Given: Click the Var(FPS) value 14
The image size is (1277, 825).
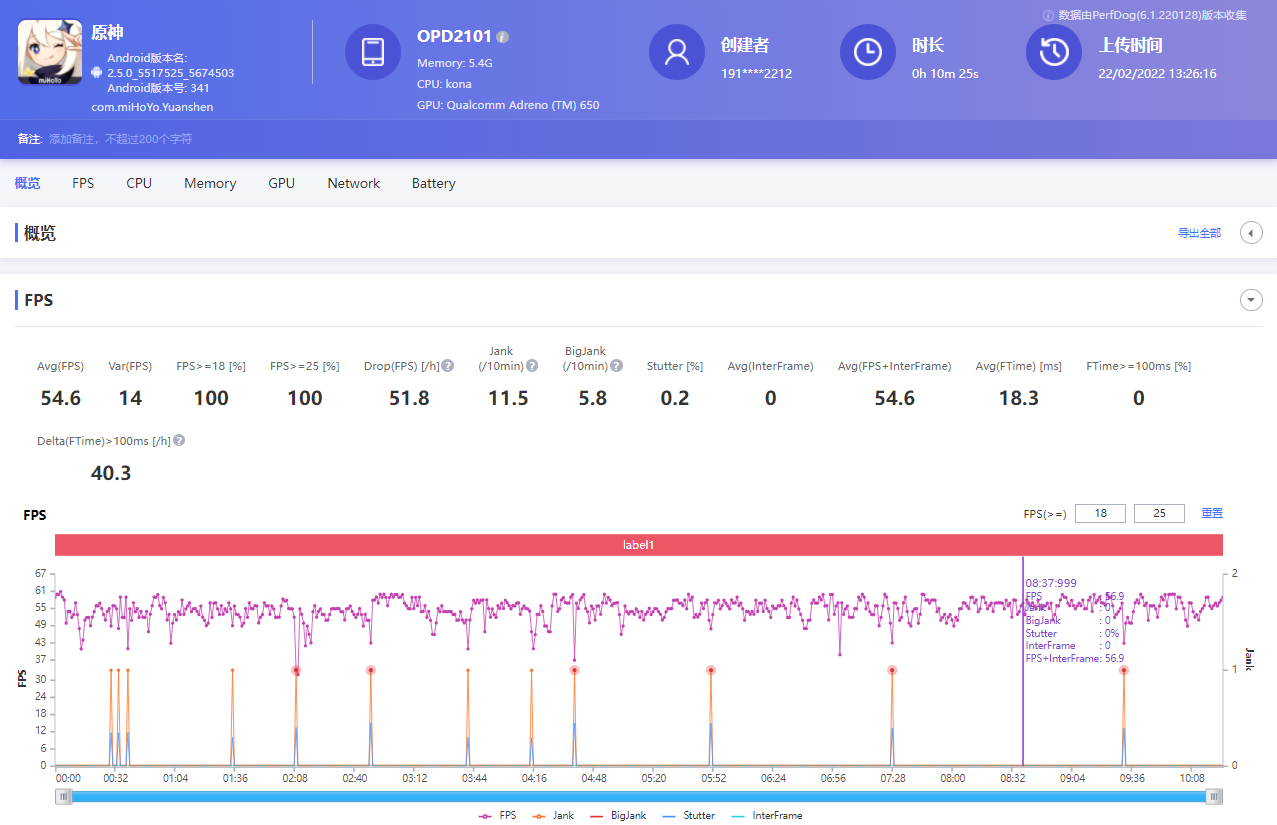Looking at the screenshot, I should click(x=130, y=398).
